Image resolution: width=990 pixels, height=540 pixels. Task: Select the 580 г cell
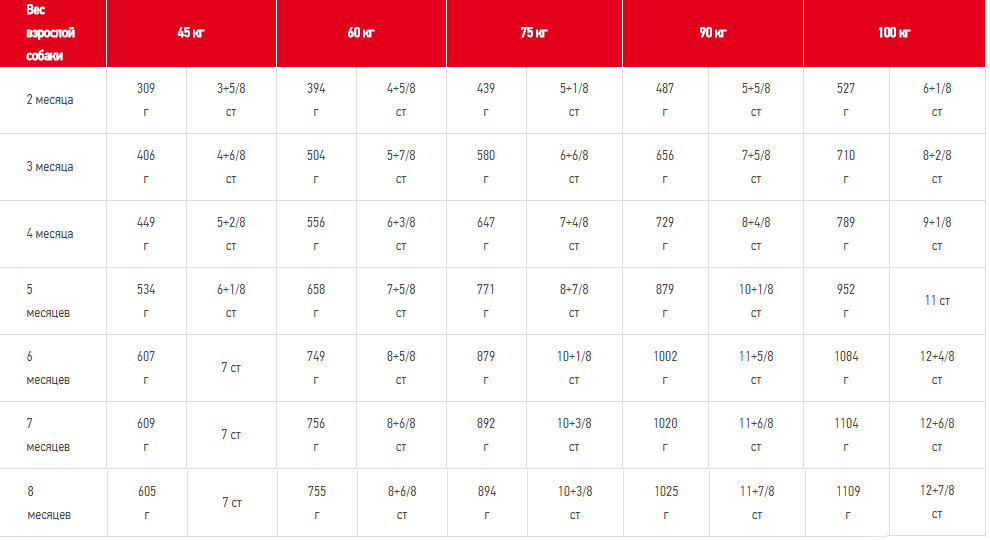486,167
